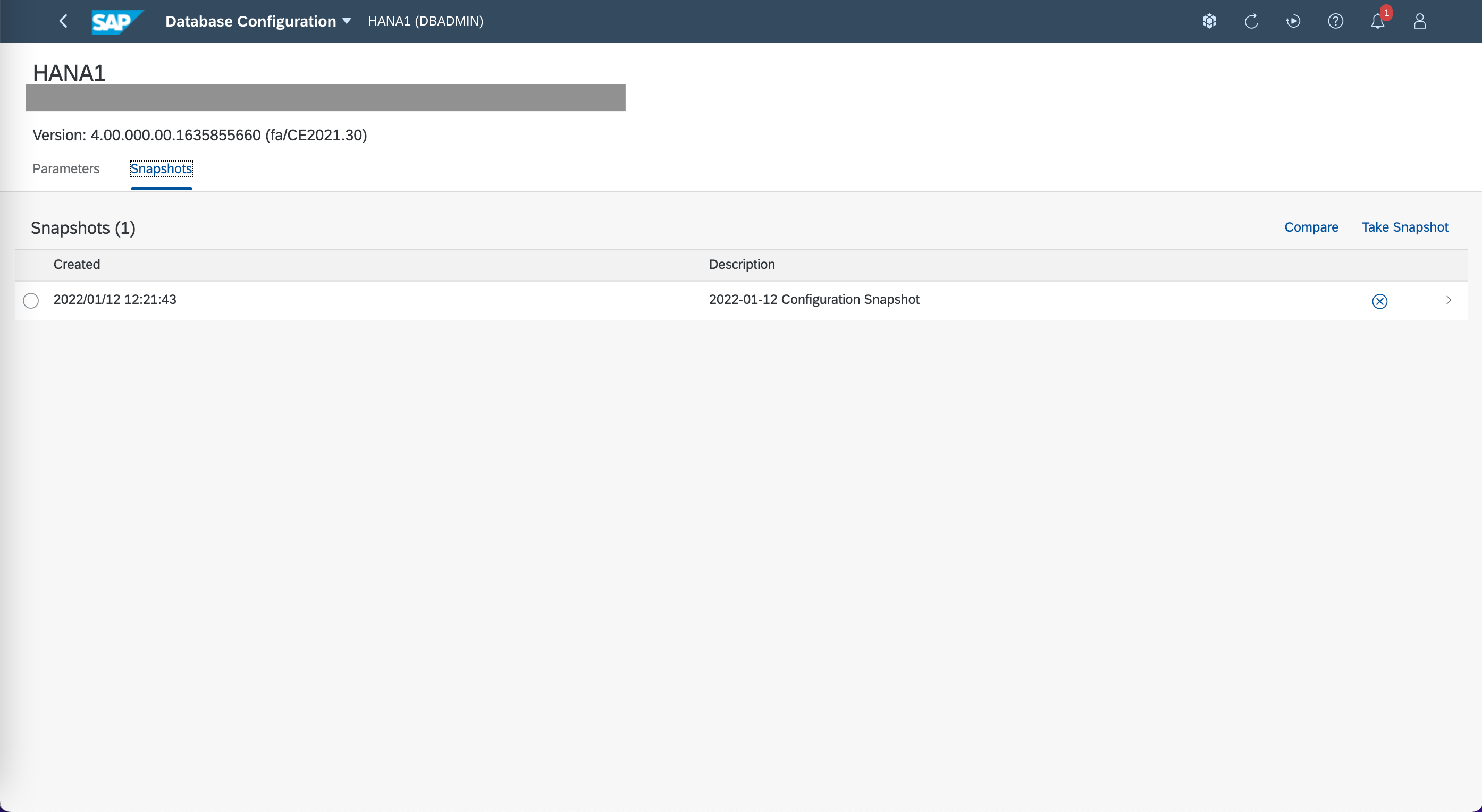Click the Compare link
The image size is (1482, 812).
(x=1311, y=227)
